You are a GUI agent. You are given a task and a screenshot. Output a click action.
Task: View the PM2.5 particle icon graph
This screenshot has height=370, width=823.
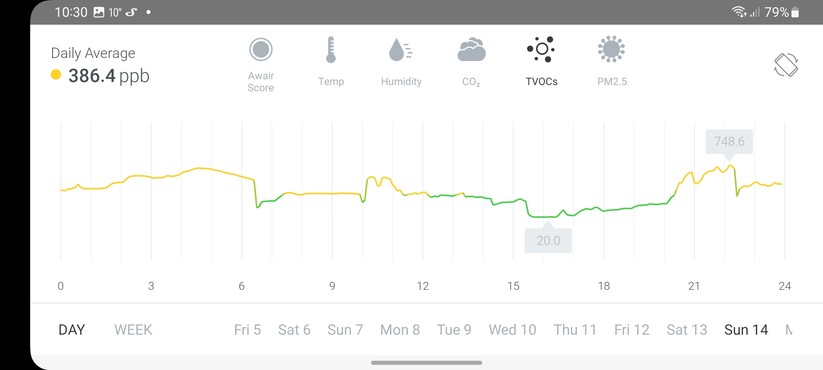pos(611,49)
